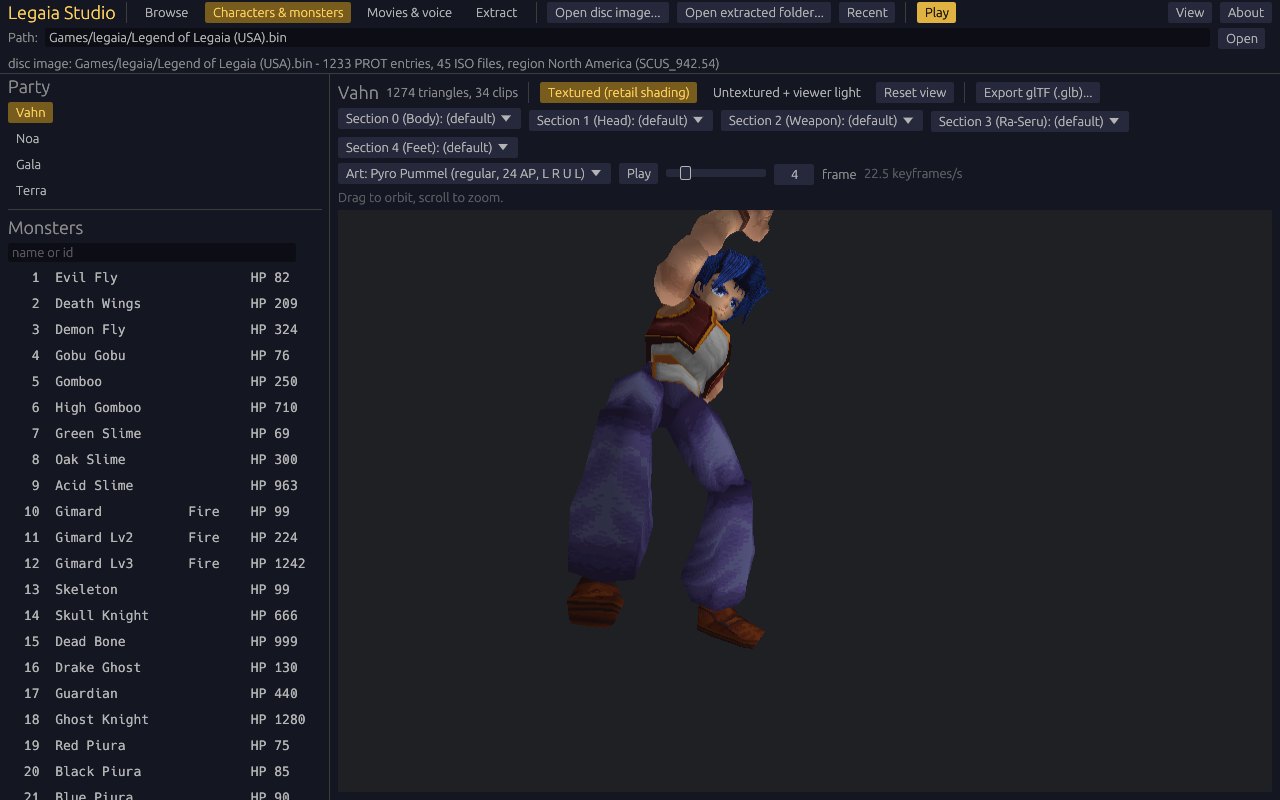This screenshot has width=1280, height=800.
Task: Select Ghost Knight monster row
Action: pyautogui.click(x=164, y=719)
